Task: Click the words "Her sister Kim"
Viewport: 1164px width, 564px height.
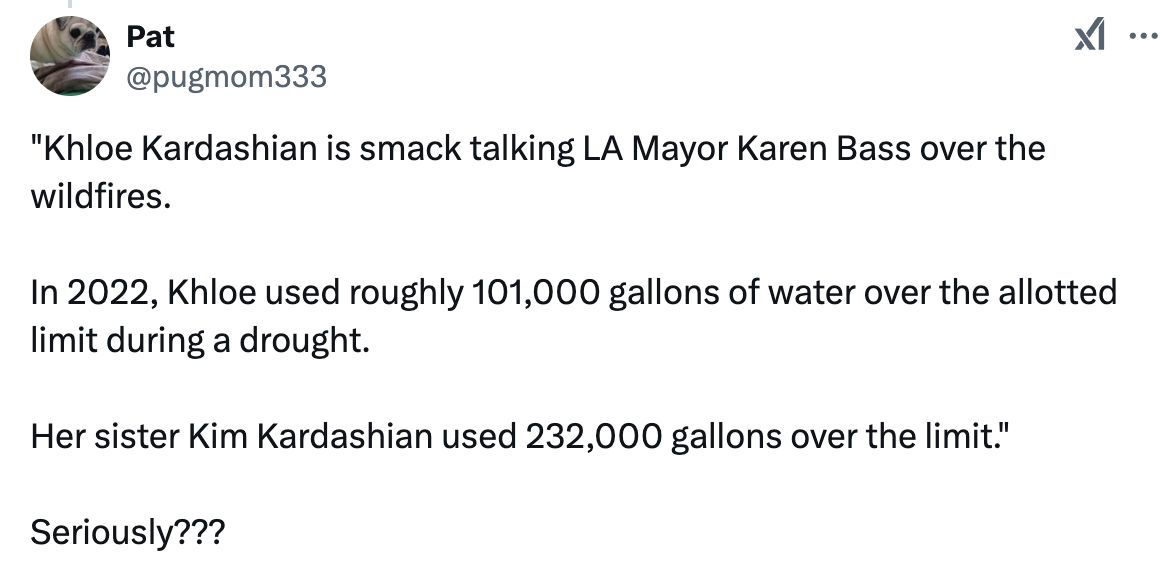Action: coord(139,437)
